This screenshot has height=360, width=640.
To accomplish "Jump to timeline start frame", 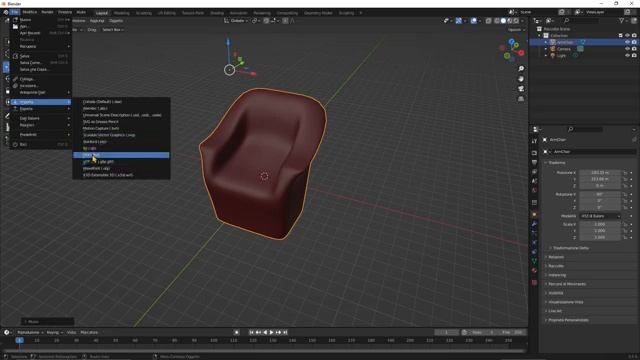I will tap(251, 332).
